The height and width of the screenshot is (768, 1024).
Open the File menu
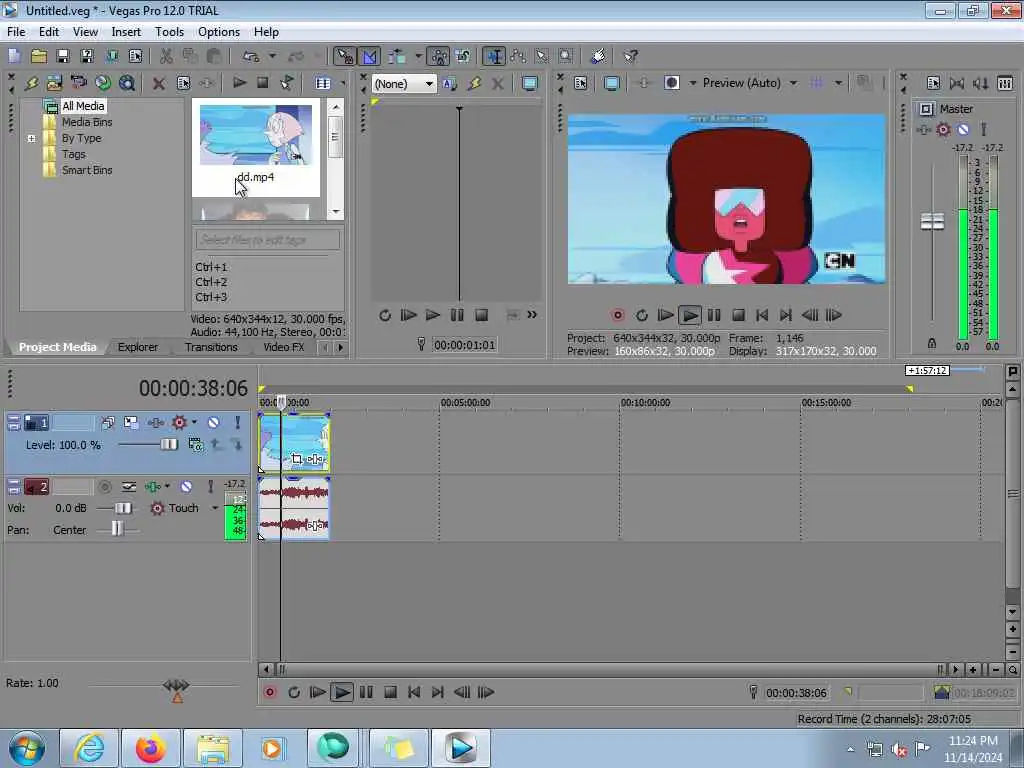point(16,31)
